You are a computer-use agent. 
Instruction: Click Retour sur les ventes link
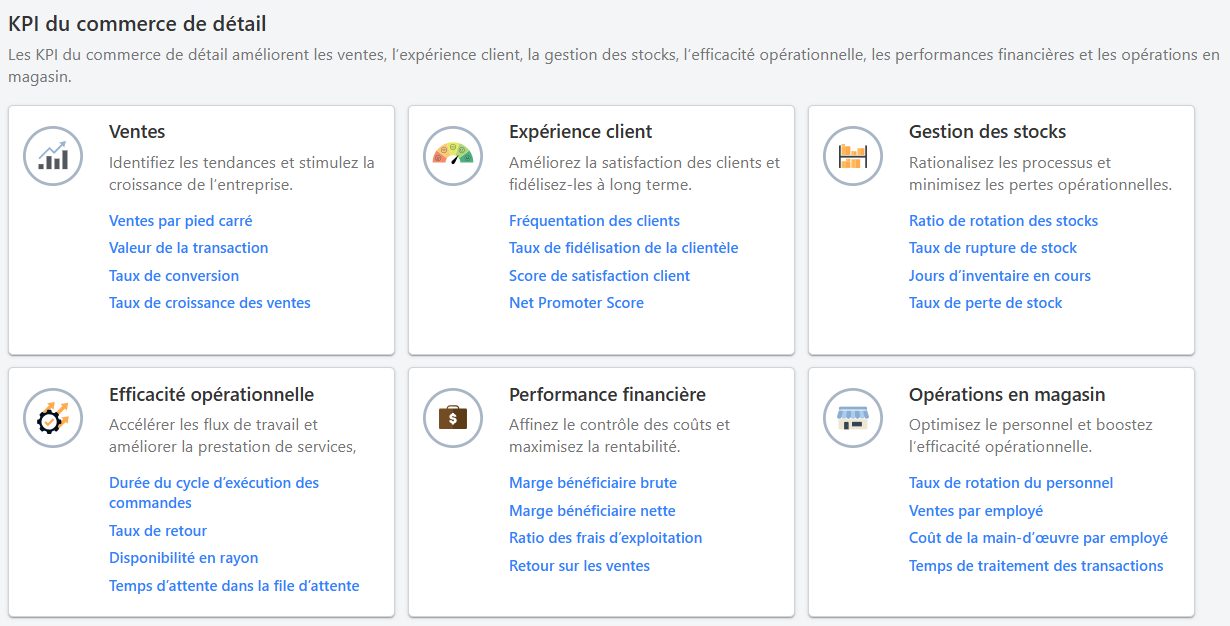(x=579, y=566)
